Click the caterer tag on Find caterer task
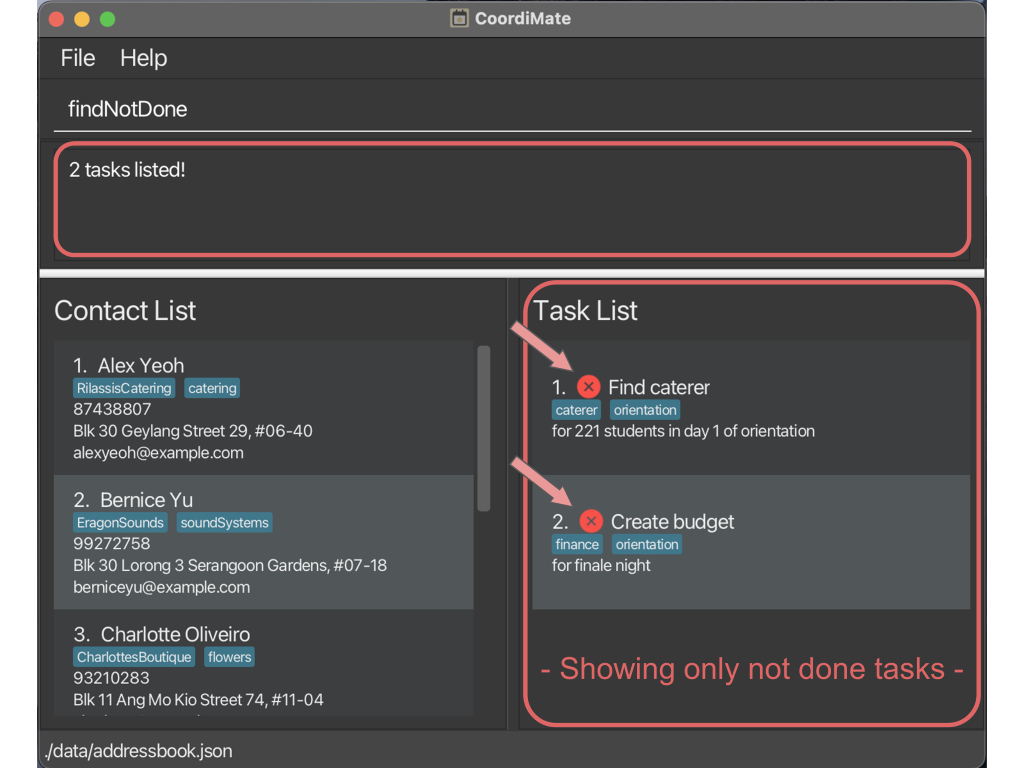 (577, 410)
